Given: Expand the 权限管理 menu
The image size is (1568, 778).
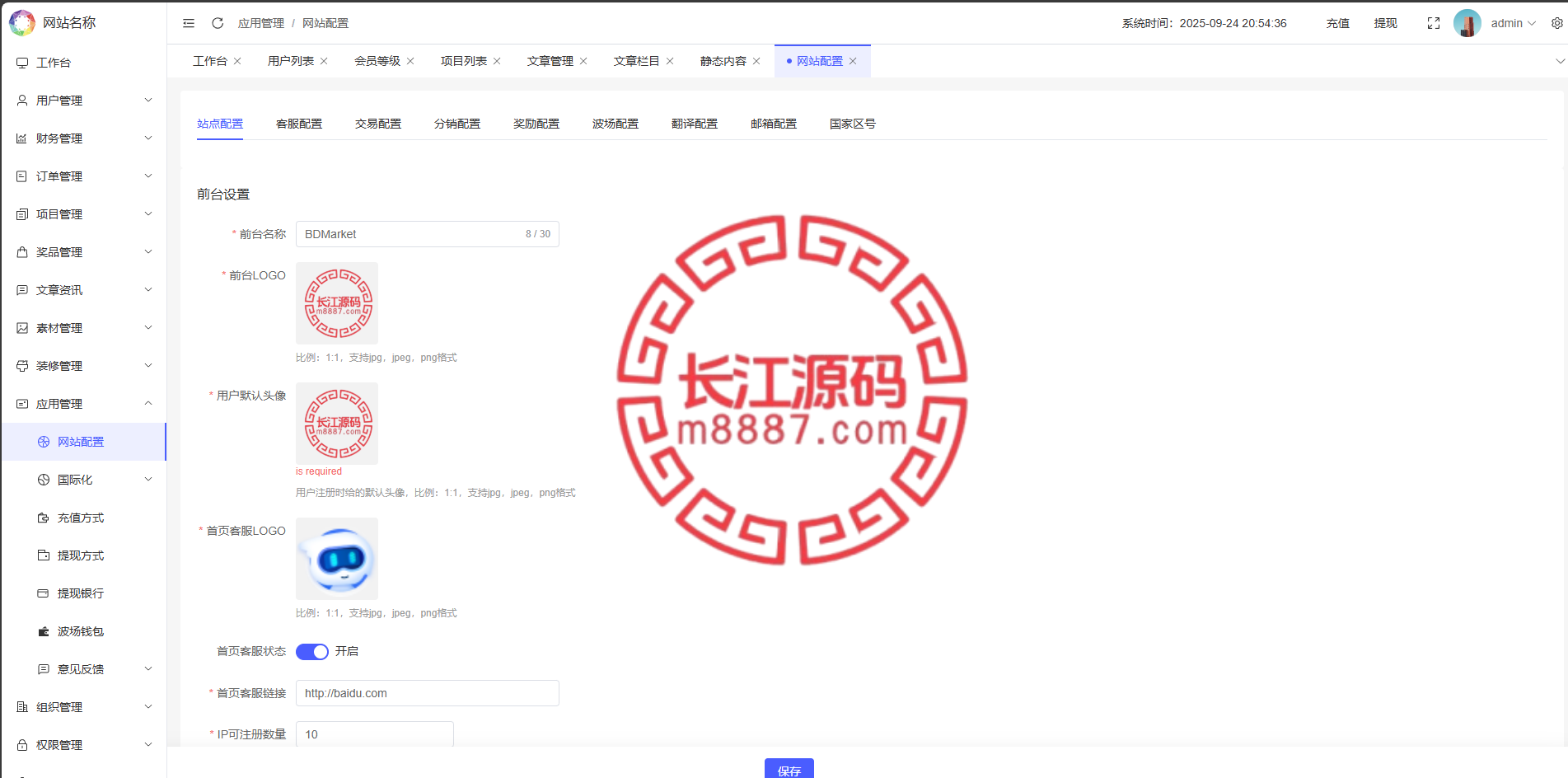Looking at the screenshot, I should pyautogui.click(x=83, y=745).
